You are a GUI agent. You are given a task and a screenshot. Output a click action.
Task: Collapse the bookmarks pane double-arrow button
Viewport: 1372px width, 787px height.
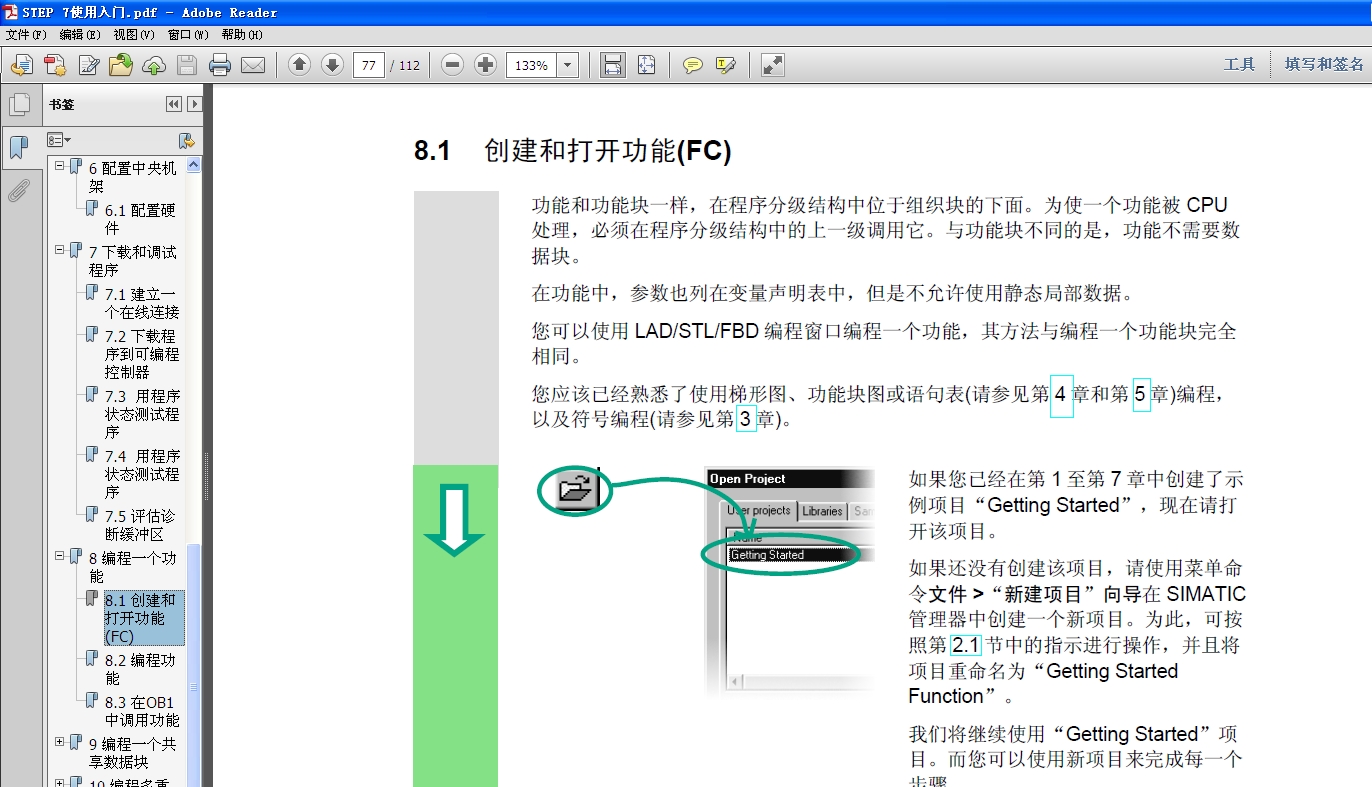click(x=174, y=104)
